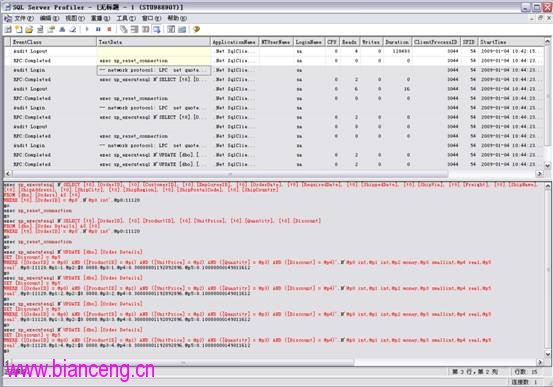The image size is (553, 387).
Task: Minimize the inner trace document window
Action: pos(532,18)
